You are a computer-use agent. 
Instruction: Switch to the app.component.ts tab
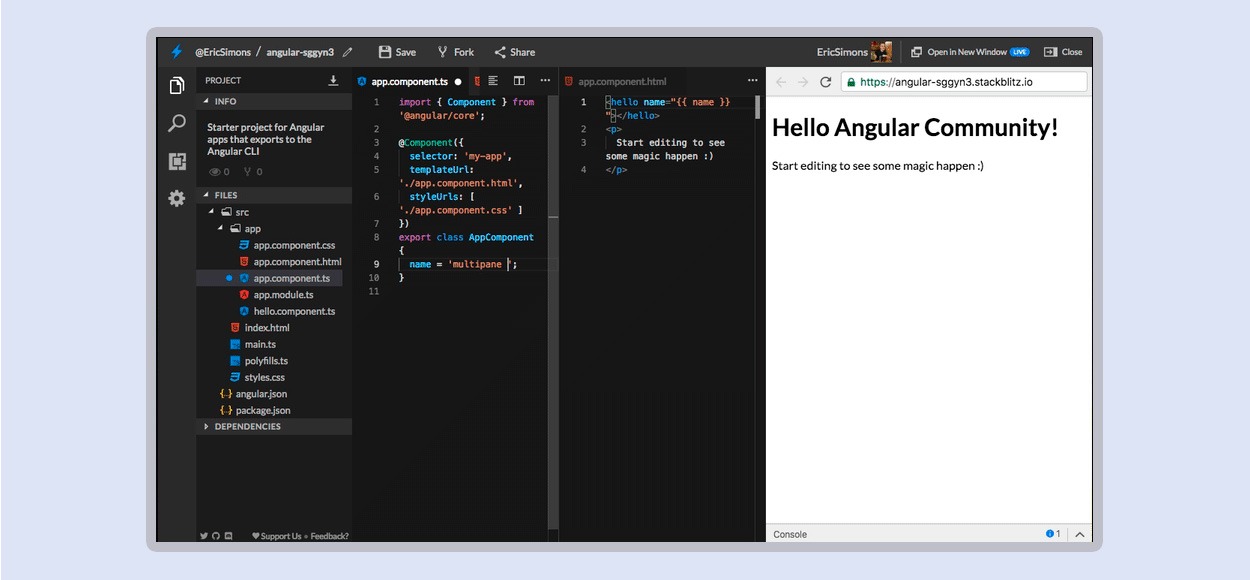(409, 81)
